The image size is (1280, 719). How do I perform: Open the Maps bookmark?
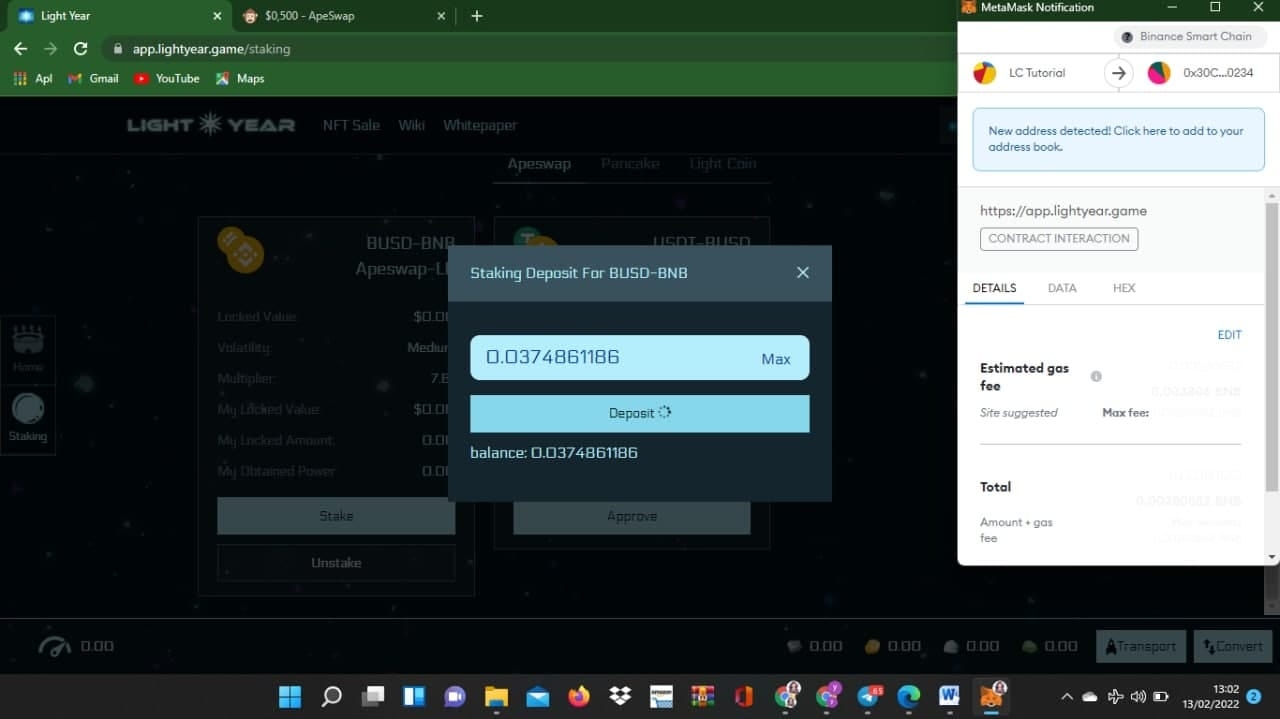pyautogui.click(x=240, y=78)
